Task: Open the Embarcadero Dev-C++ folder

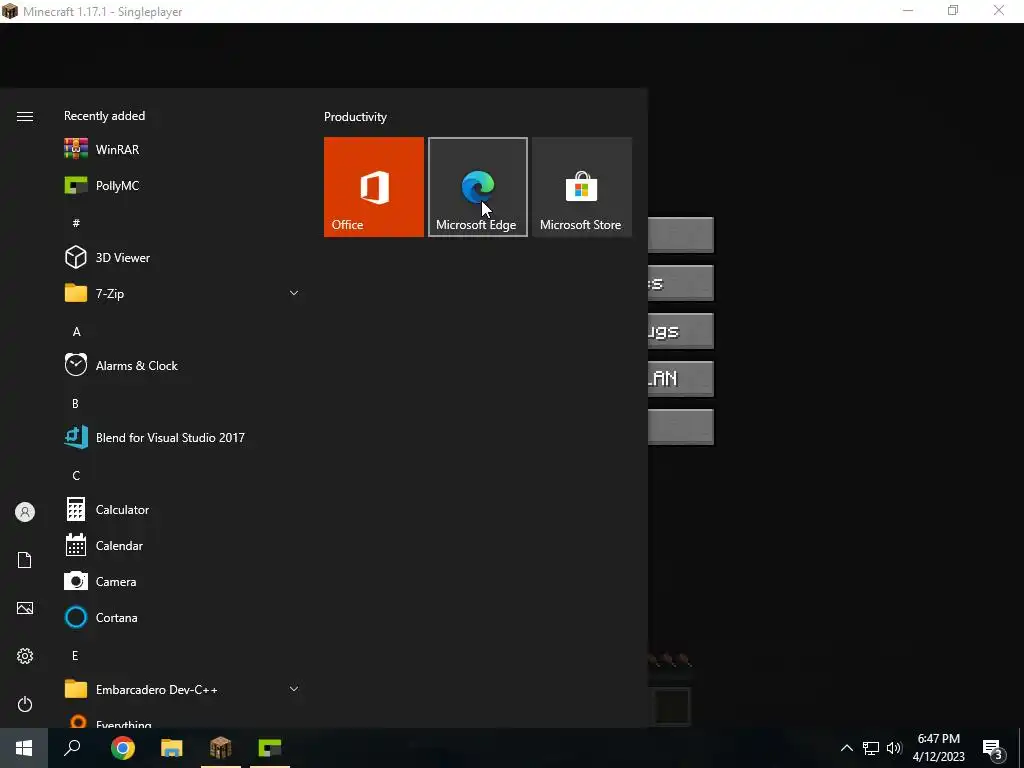Action: point(183,690)
